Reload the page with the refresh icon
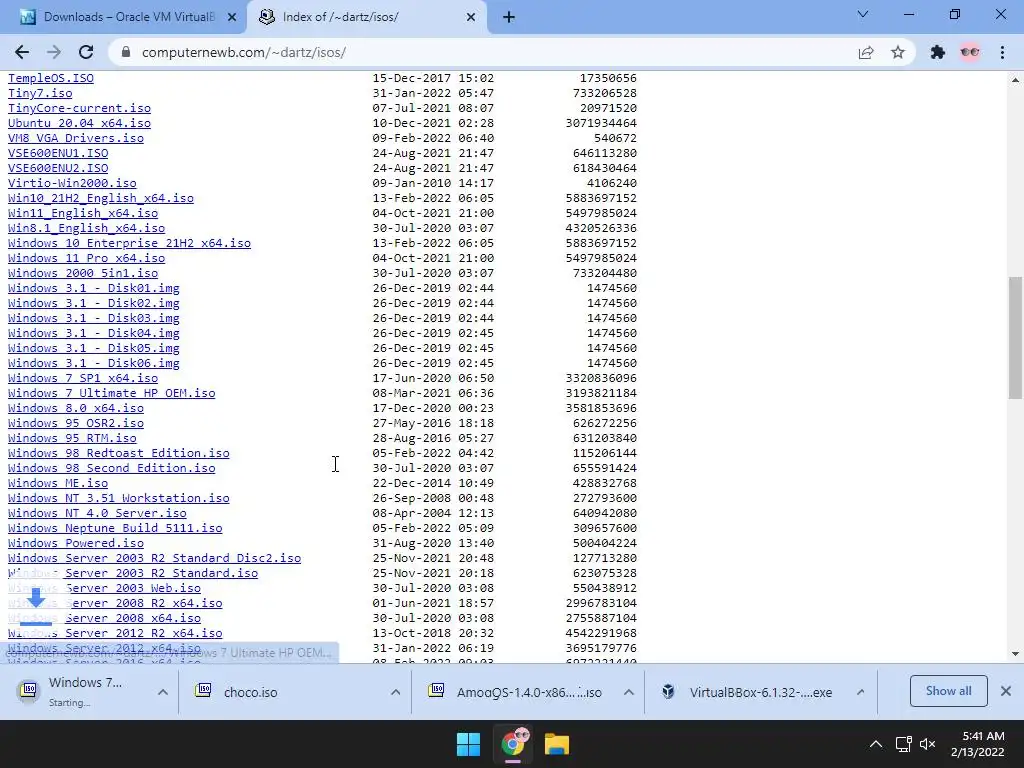The width and height of the screenshot is (1024, 768). click(86, 52)
